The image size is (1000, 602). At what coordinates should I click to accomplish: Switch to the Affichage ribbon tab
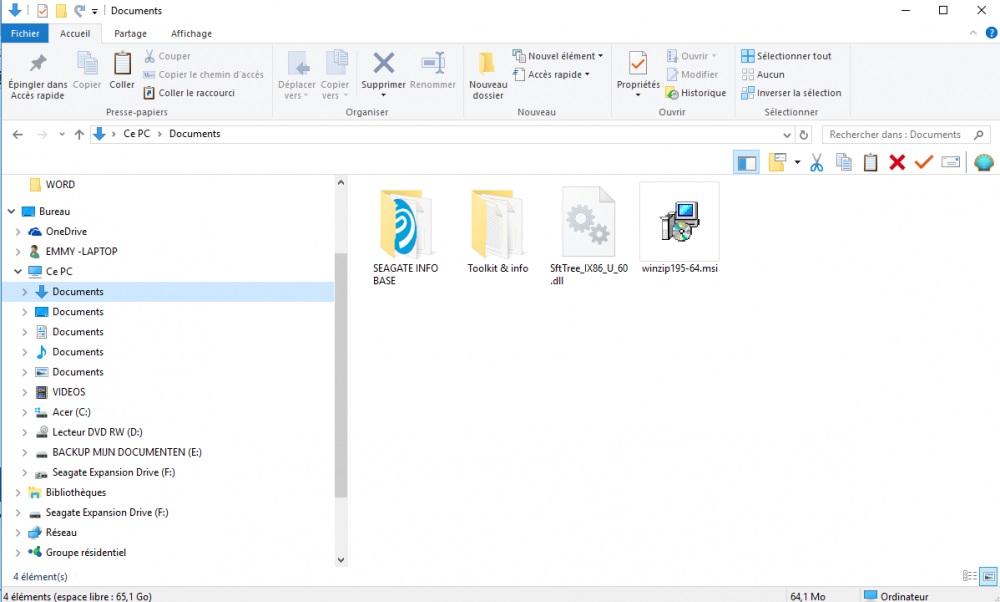(x=191, y=33)
